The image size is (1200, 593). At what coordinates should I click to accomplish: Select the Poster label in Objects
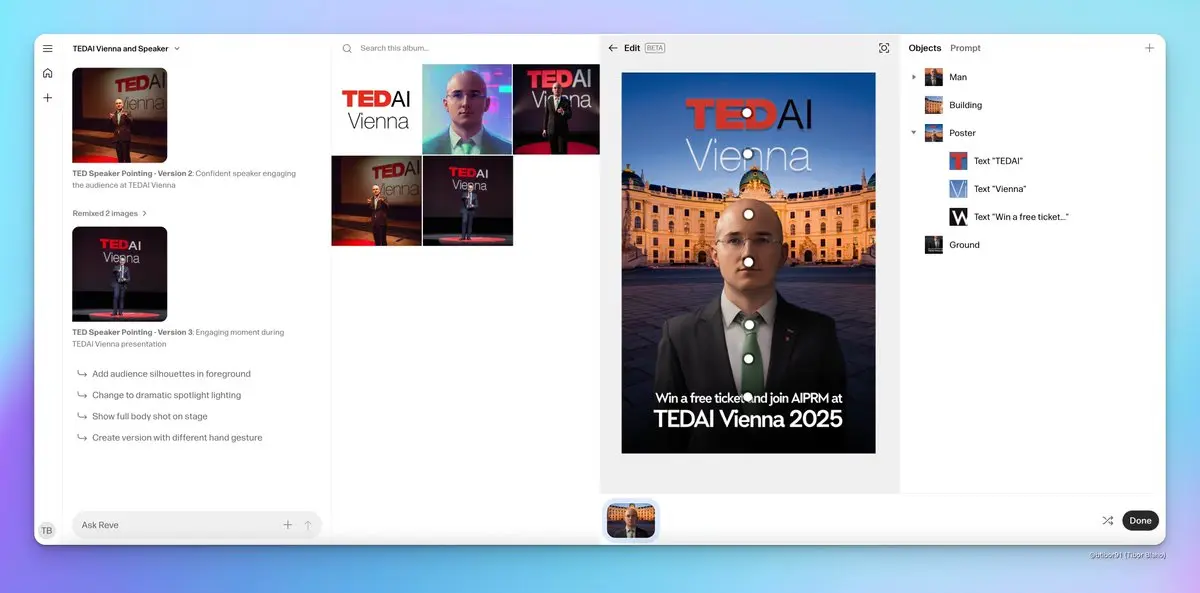coord(962,133)
